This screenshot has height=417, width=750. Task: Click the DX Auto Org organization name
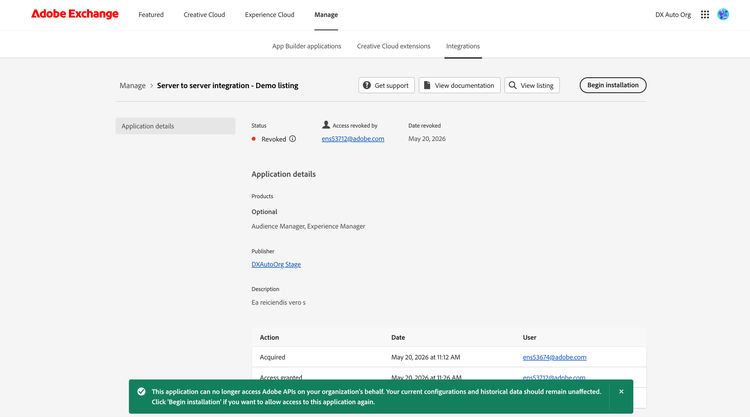[673, 15]
